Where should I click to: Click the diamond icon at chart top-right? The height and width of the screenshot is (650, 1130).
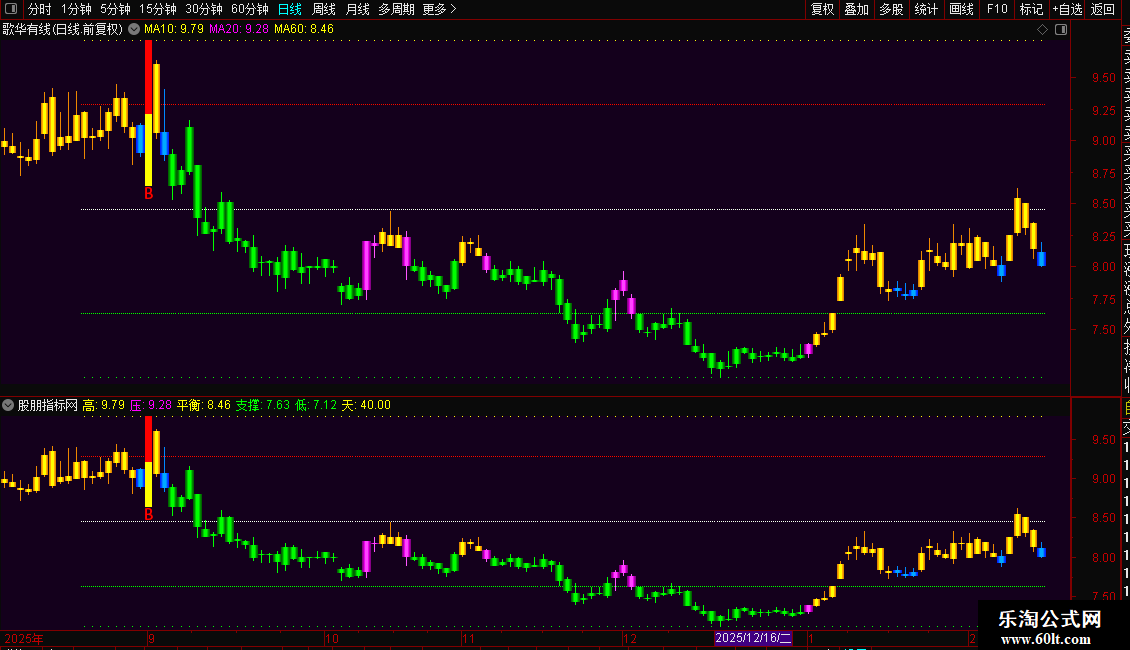(1042, 30)
